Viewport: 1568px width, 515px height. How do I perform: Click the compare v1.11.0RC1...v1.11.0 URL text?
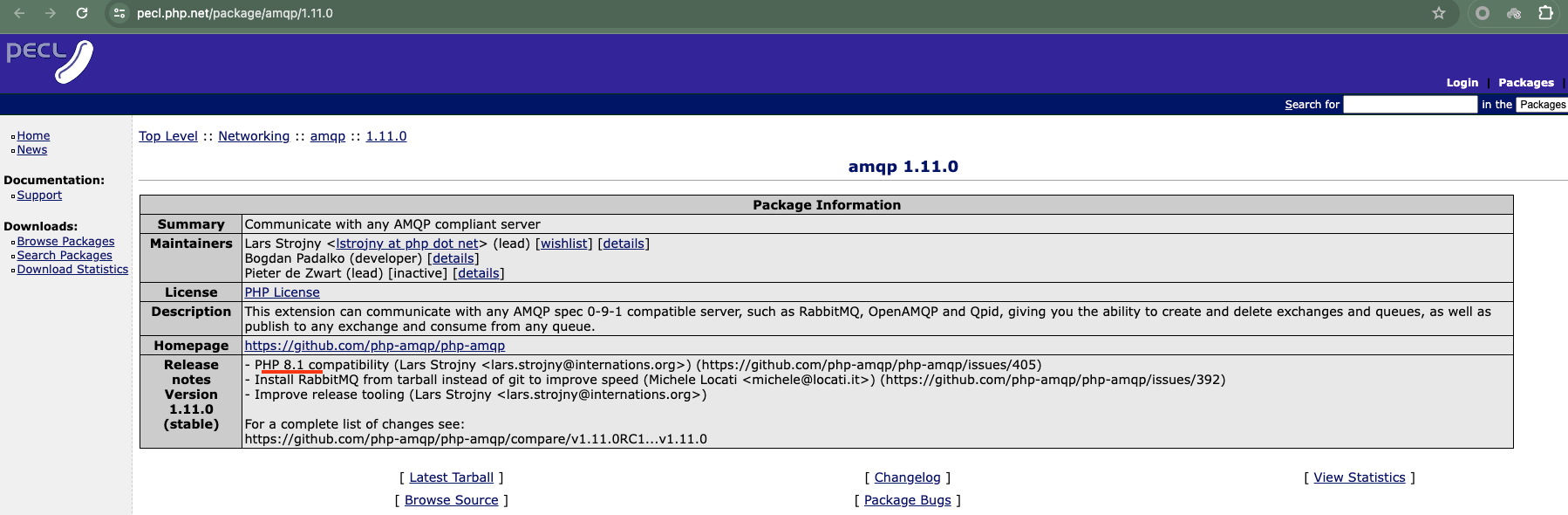coord(476,439)
